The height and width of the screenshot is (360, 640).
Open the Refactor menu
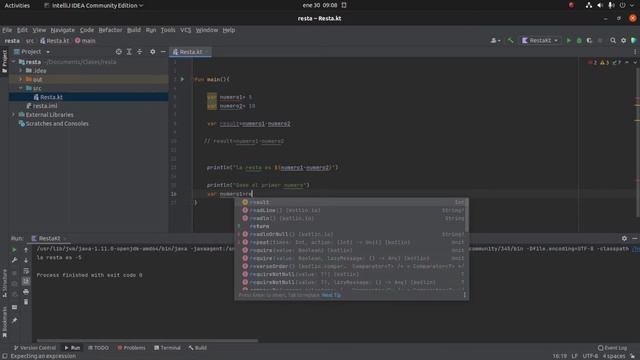pyautogui.click(x=110, y=30)
